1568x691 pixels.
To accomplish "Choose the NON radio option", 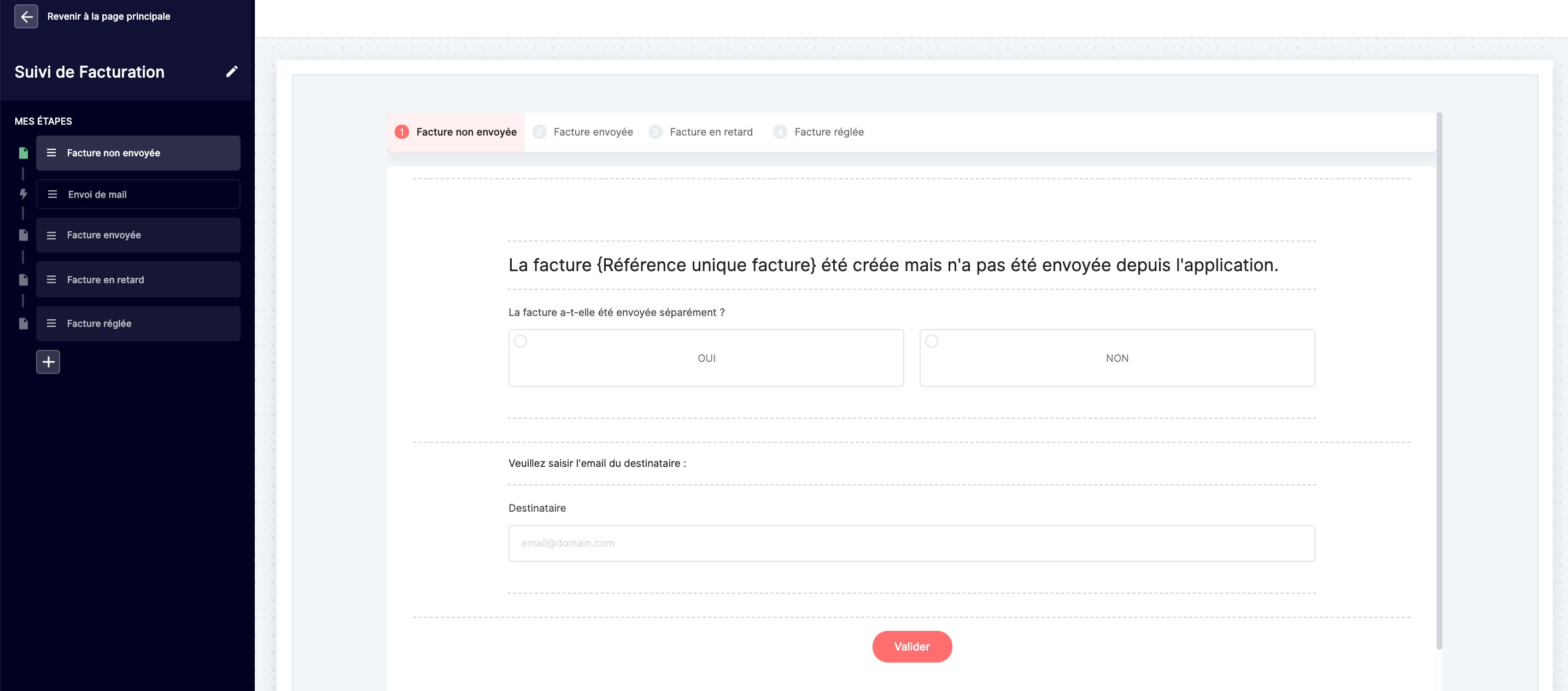I will click(x=1117, y=358).
